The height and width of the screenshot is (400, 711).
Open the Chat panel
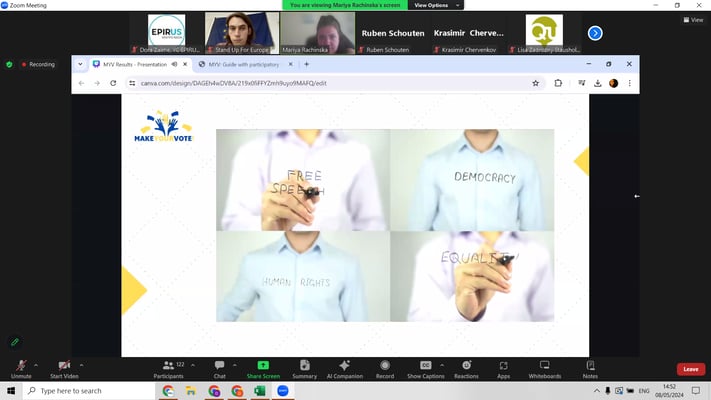[219, 369]
